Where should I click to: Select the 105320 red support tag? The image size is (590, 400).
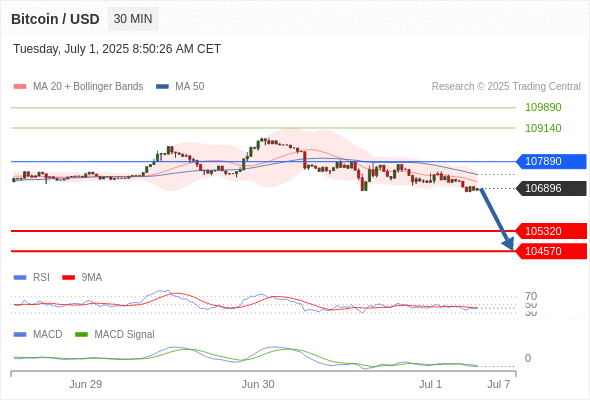pyautogui.click(x=551, y=231)
